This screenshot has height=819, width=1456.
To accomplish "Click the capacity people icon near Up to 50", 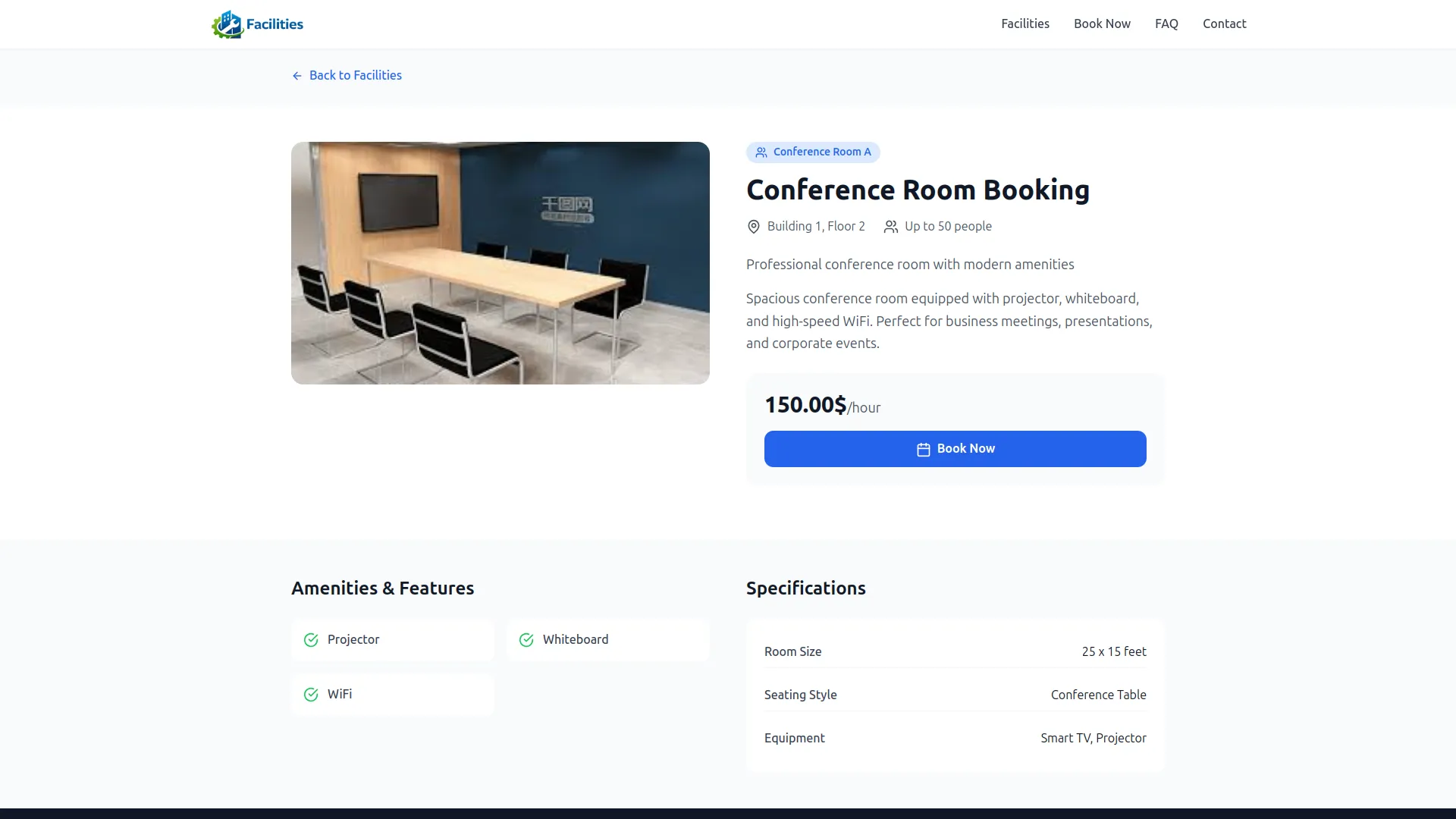I will click(x=891, y=227).
